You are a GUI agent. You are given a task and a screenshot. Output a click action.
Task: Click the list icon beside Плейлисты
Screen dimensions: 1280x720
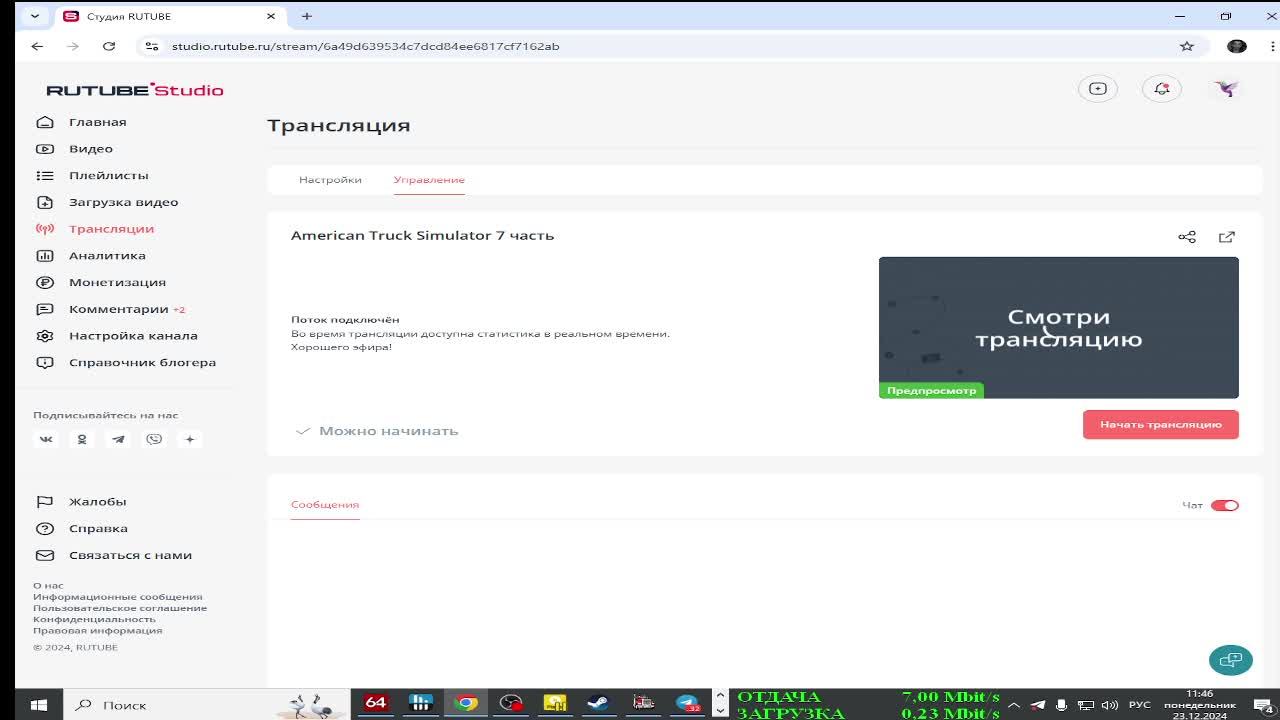click(44, 175)
